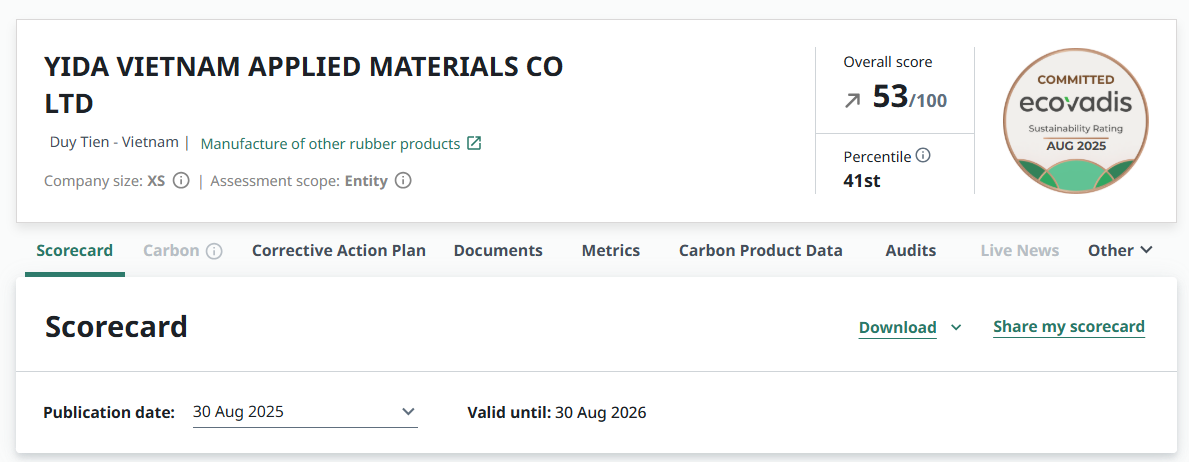Click the Company size info icon

tap(181, 181)
